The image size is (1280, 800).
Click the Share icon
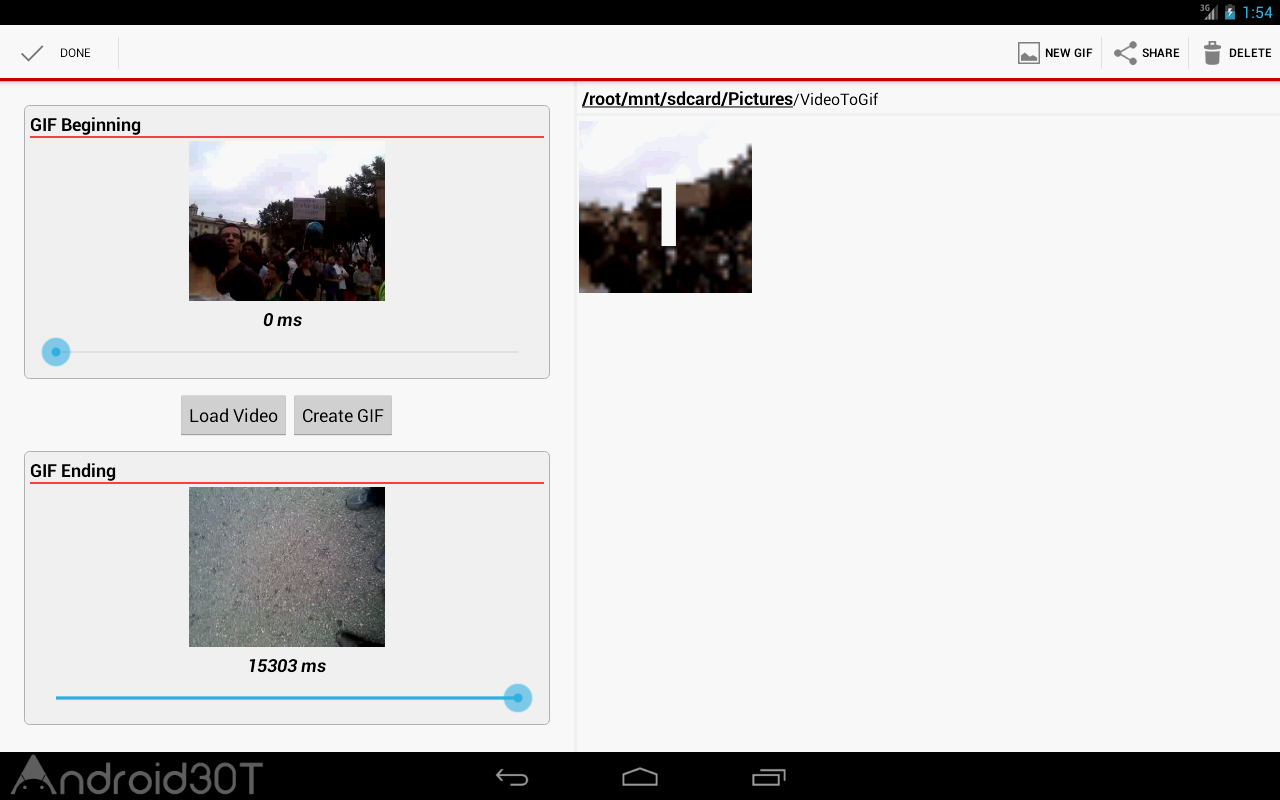pyautogui.click(x=1126, y=53)
